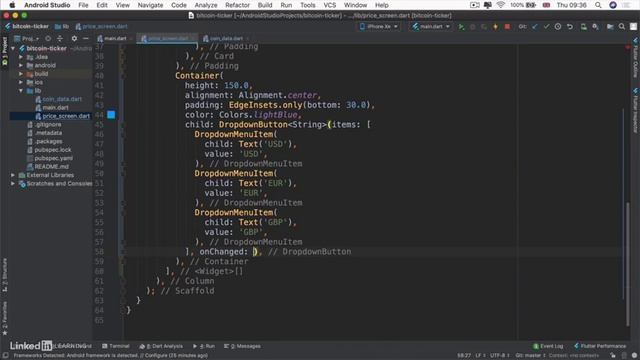Open the Favorites tool window tab

pos(4,318)
